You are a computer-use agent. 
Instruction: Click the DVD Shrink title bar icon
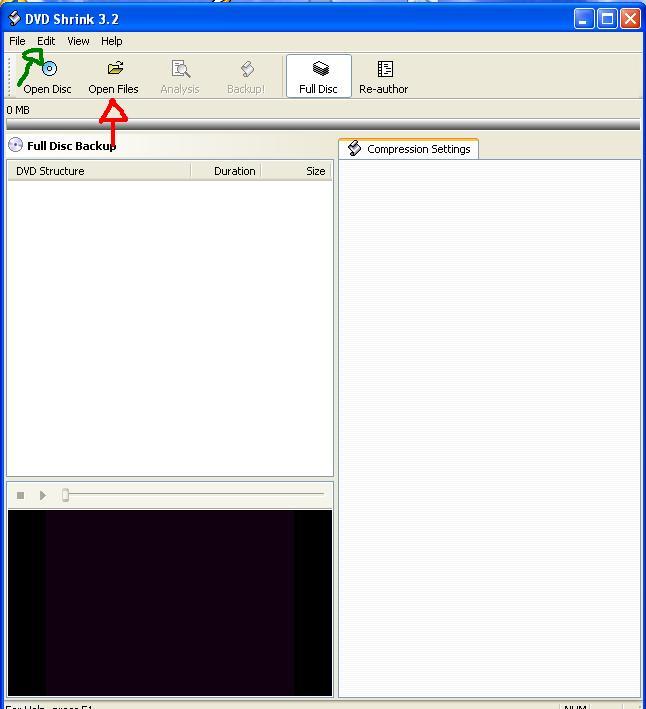pyautogui.click(x=14, y=19)
